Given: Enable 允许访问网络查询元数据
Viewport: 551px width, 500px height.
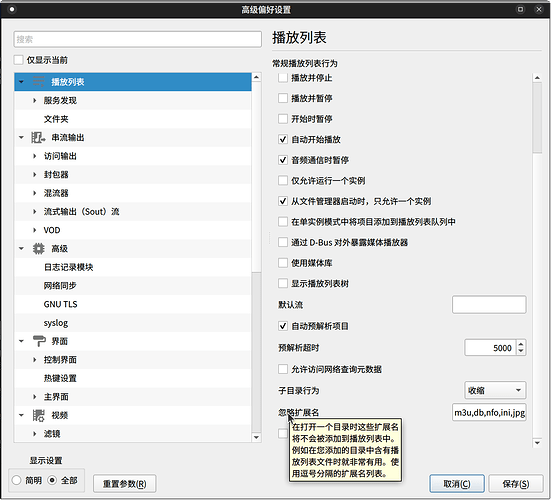Looking at the screenshot, I should (283, 369).
